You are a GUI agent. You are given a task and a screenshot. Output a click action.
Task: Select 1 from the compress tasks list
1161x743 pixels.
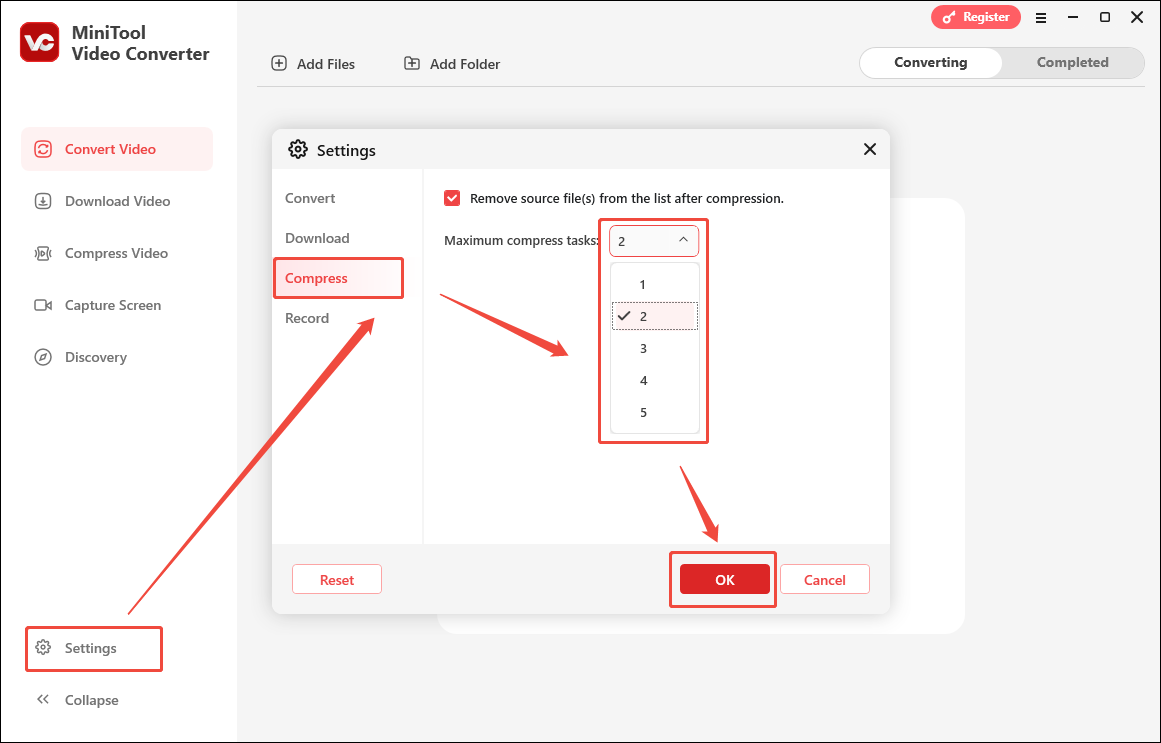642,284
